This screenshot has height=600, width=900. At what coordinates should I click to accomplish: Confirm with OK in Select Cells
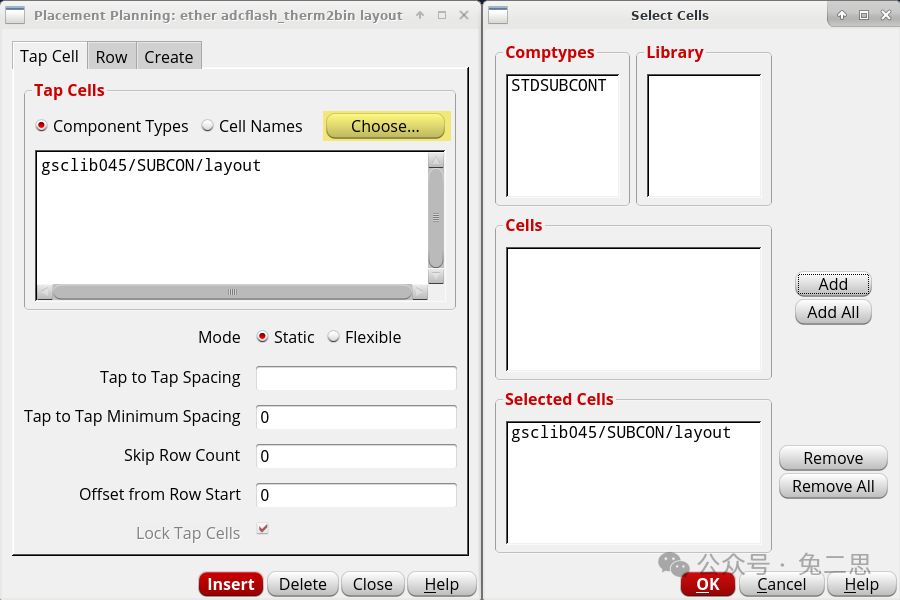tap(708, 584)
